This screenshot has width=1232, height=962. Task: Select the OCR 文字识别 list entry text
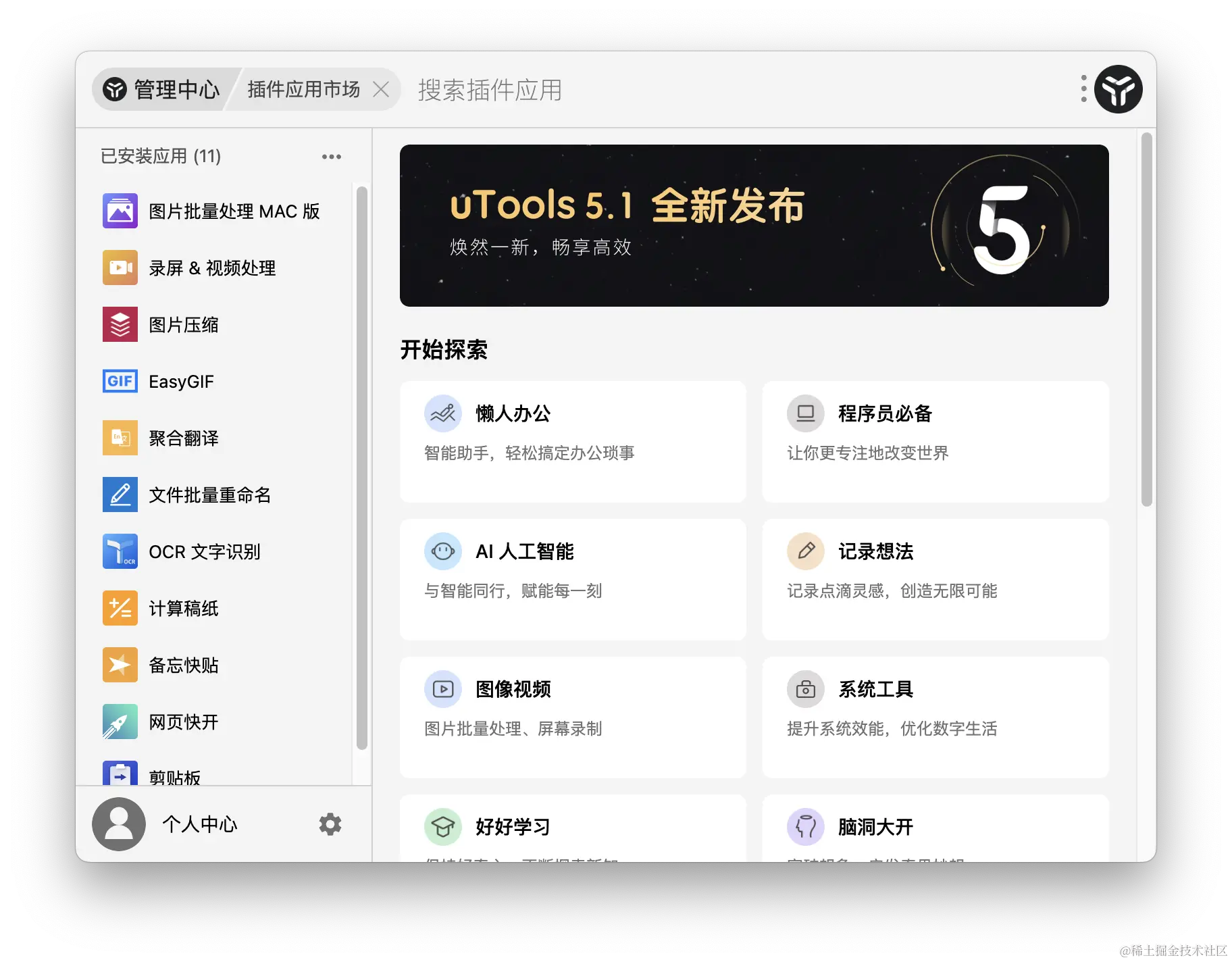coord(205,552)
